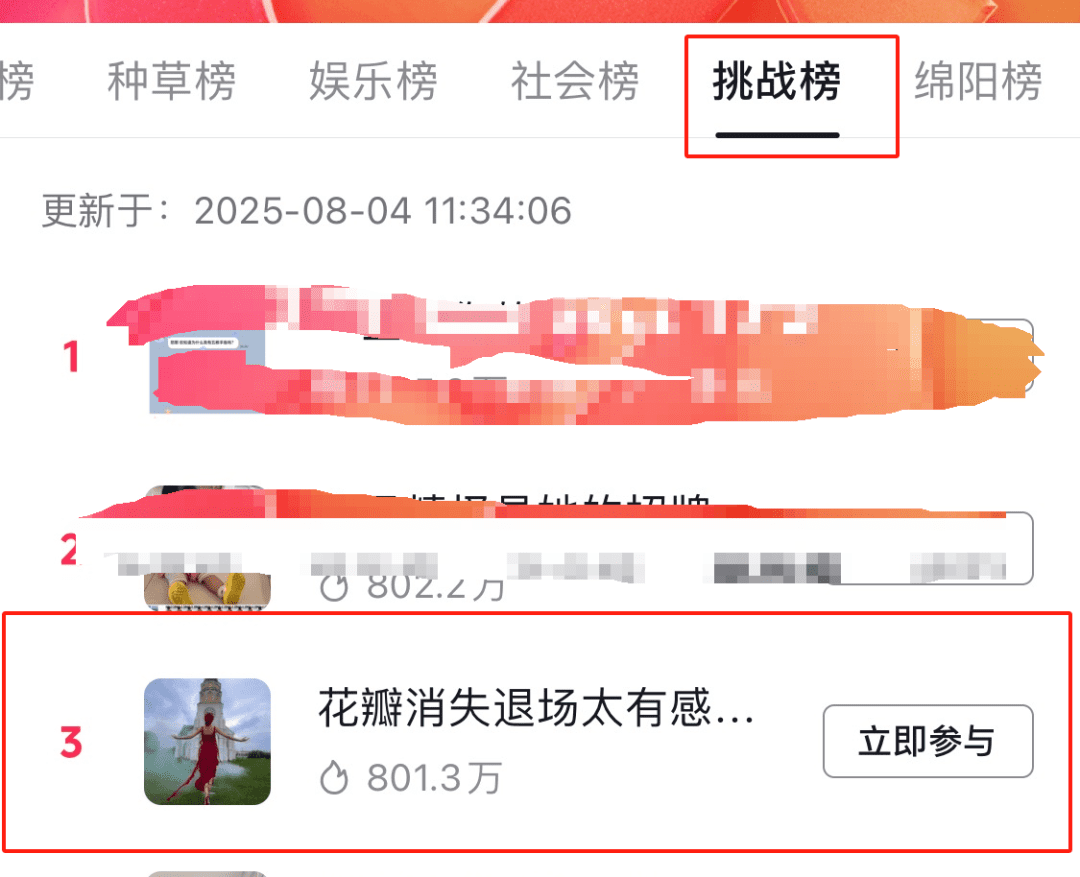Image resolution: width=1080 pixels, height=877 pixels.
Task: Open the 花瓣消失退场太有感 challenge title
Action: [x=536, y=708]
